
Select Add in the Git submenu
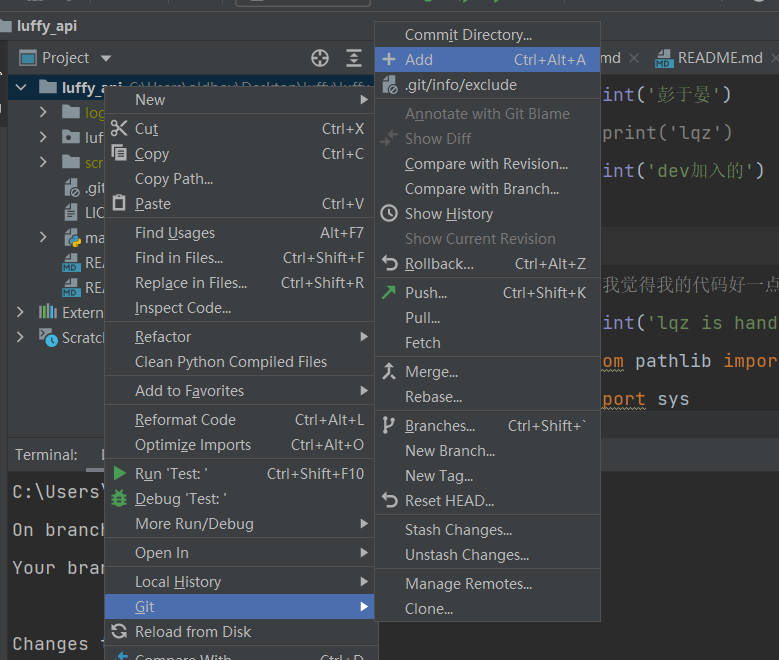pyautogui.click(x=419, y=60)
